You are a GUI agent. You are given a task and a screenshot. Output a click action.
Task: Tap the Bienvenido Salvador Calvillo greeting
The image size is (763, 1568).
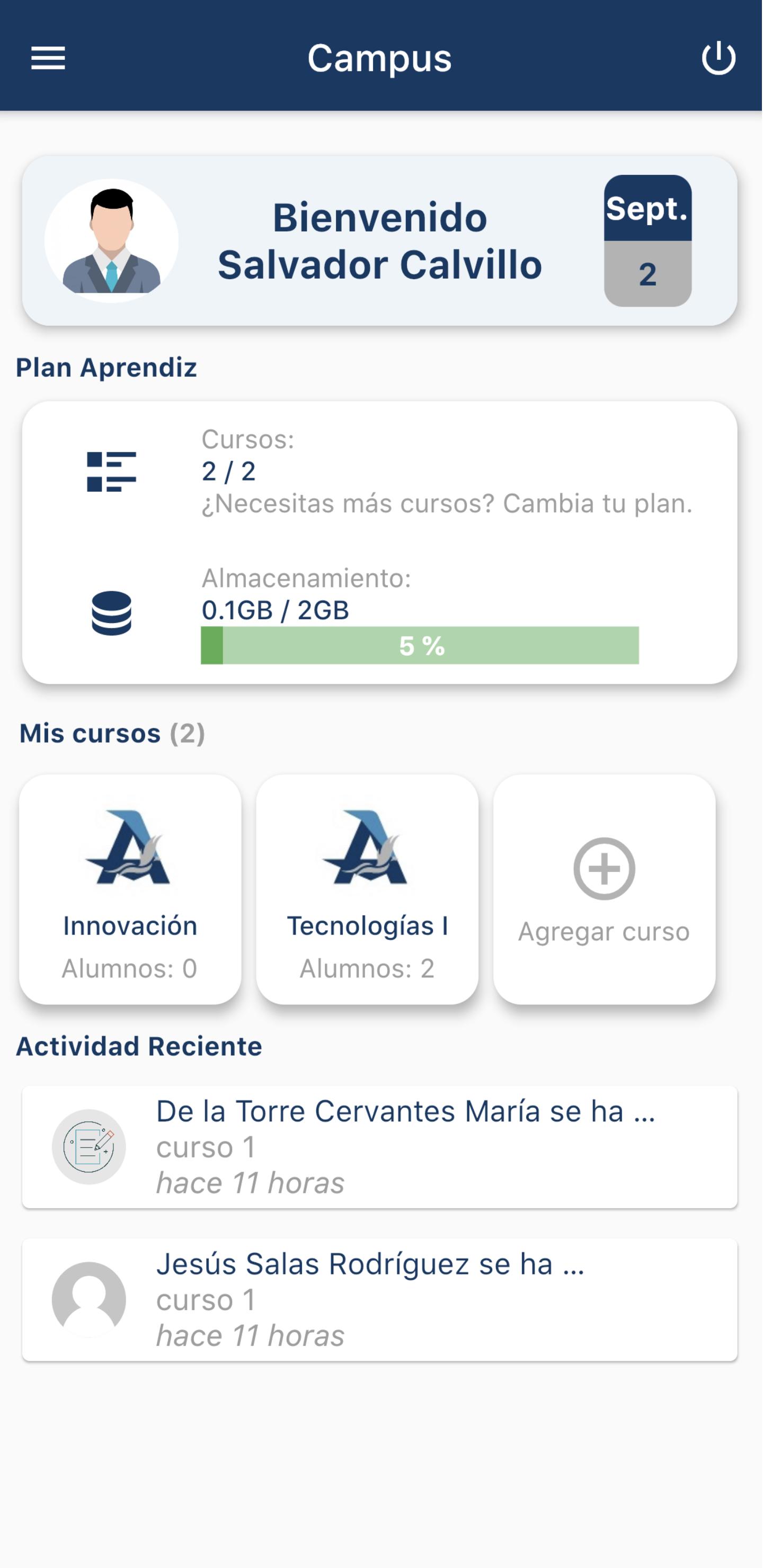coord(380,241)
